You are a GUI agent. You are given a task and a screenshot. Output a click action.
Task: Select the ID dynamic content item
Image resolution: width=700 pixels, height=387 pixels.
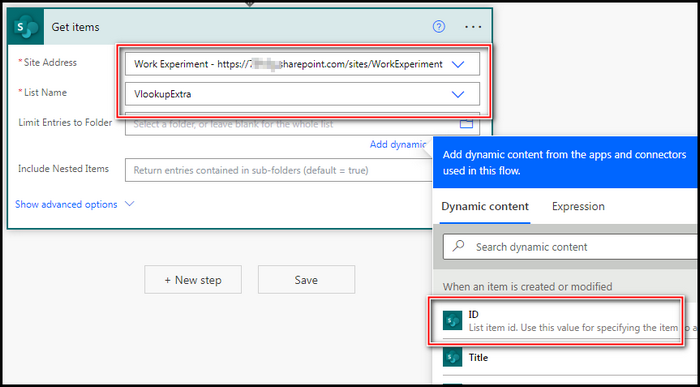coord(564,321)
